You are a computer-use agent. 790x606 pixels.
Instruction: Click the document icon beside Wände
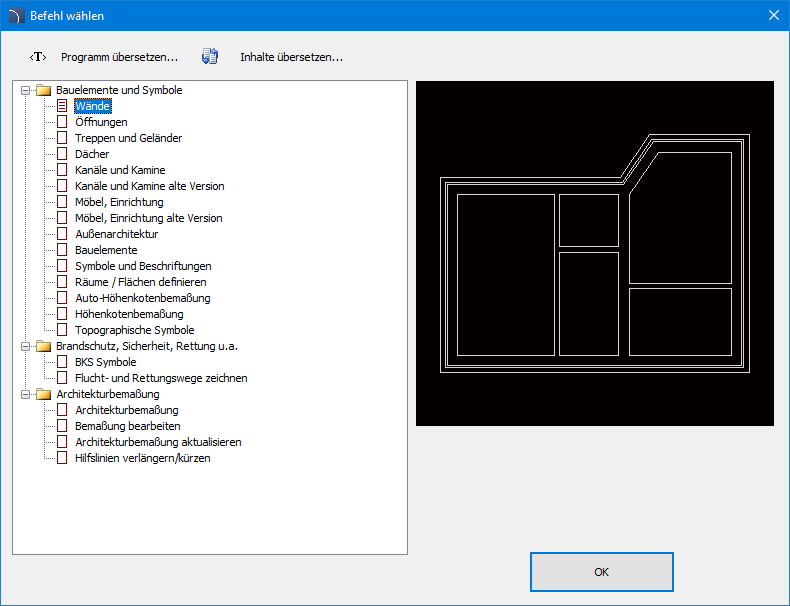click(62, 106)
